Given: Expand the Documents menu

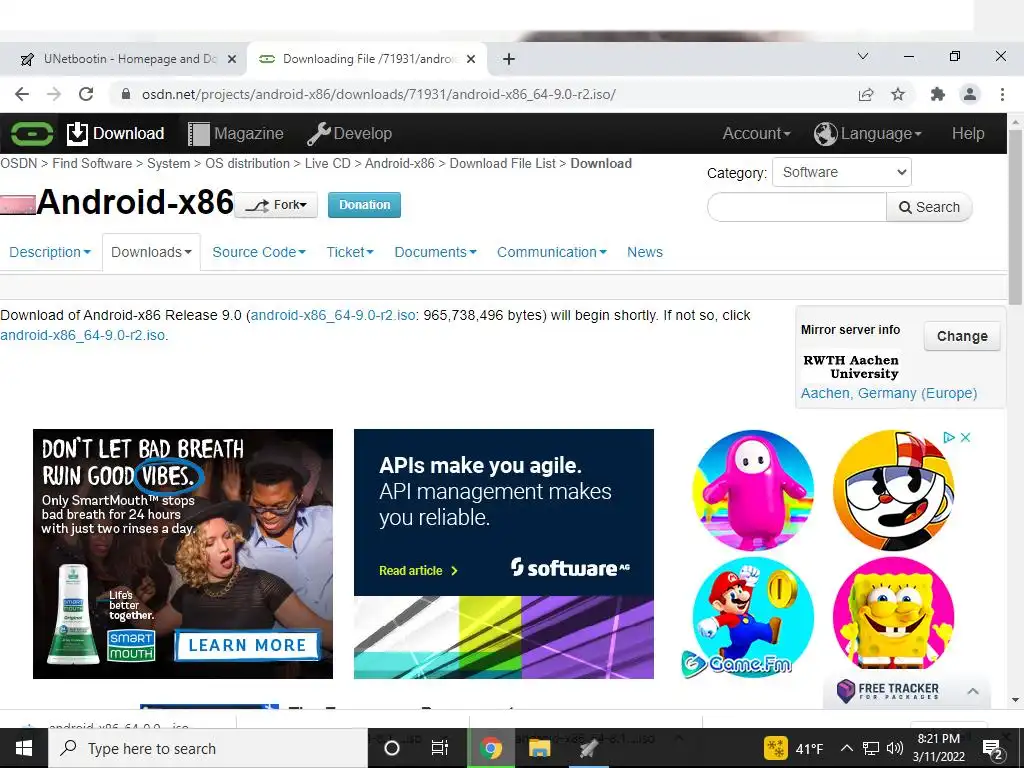Looking at the screenshot, I should pos(436,252).
